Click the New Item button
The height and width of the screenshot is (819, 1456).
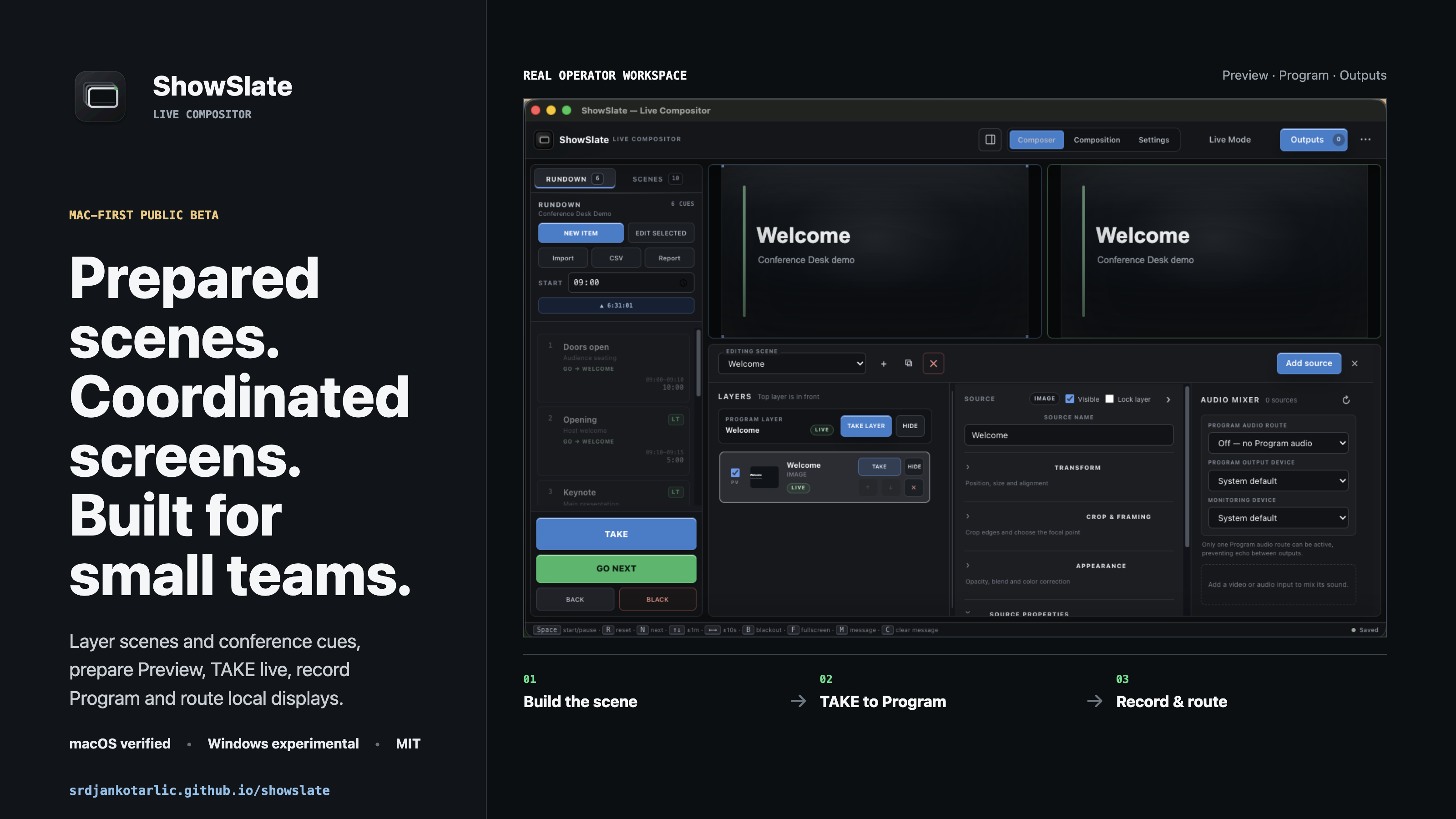click(581, 233)
